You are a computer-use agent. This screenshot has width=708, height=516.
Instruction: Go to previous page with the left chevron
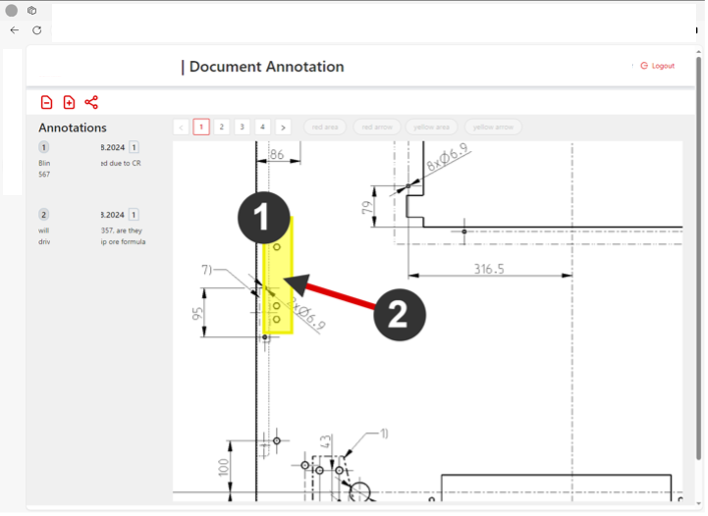[x=181, y=127]
